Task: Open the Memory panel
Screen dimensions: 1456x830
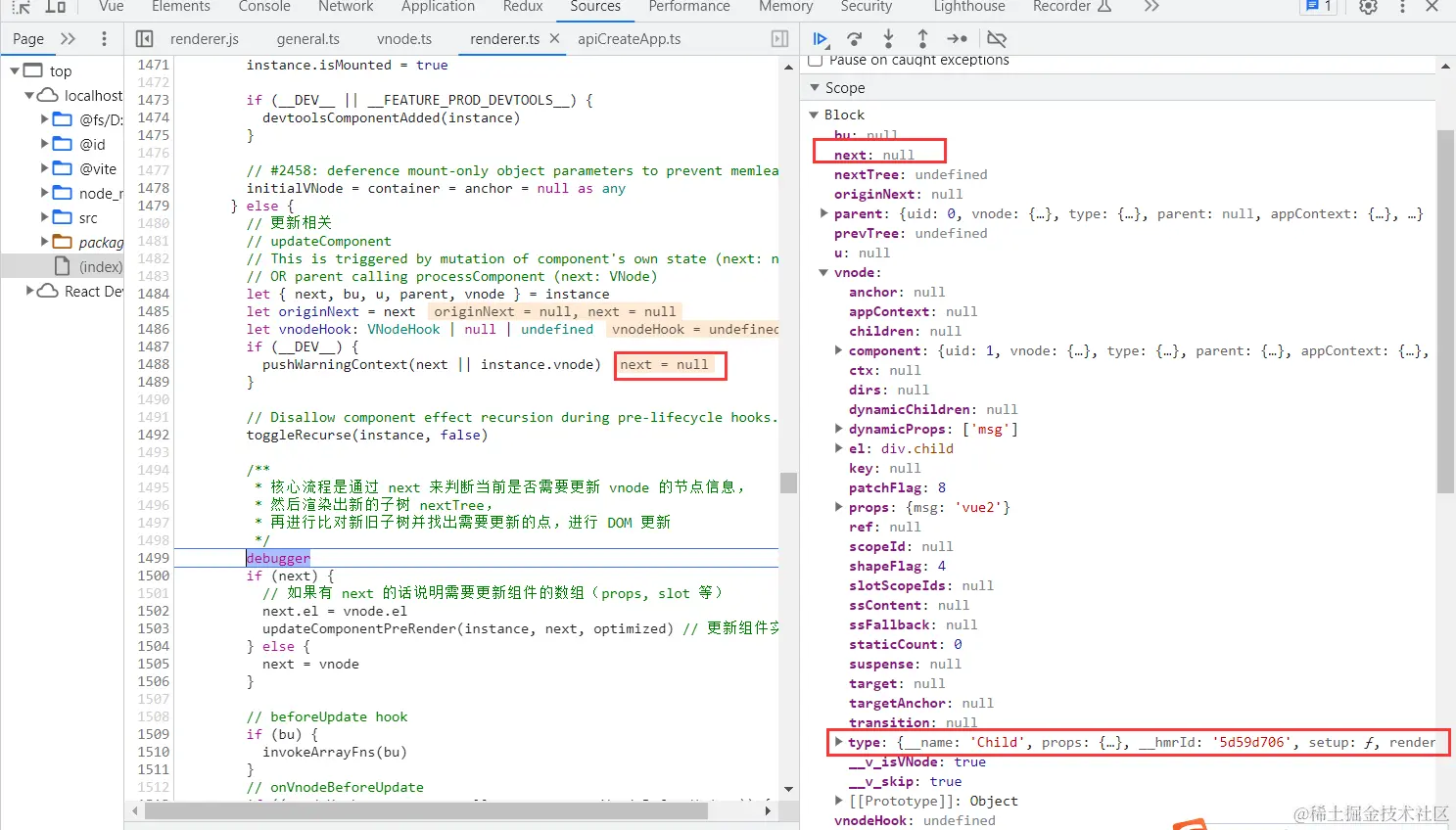Action: pyautogui.click(x=786, y=7)
